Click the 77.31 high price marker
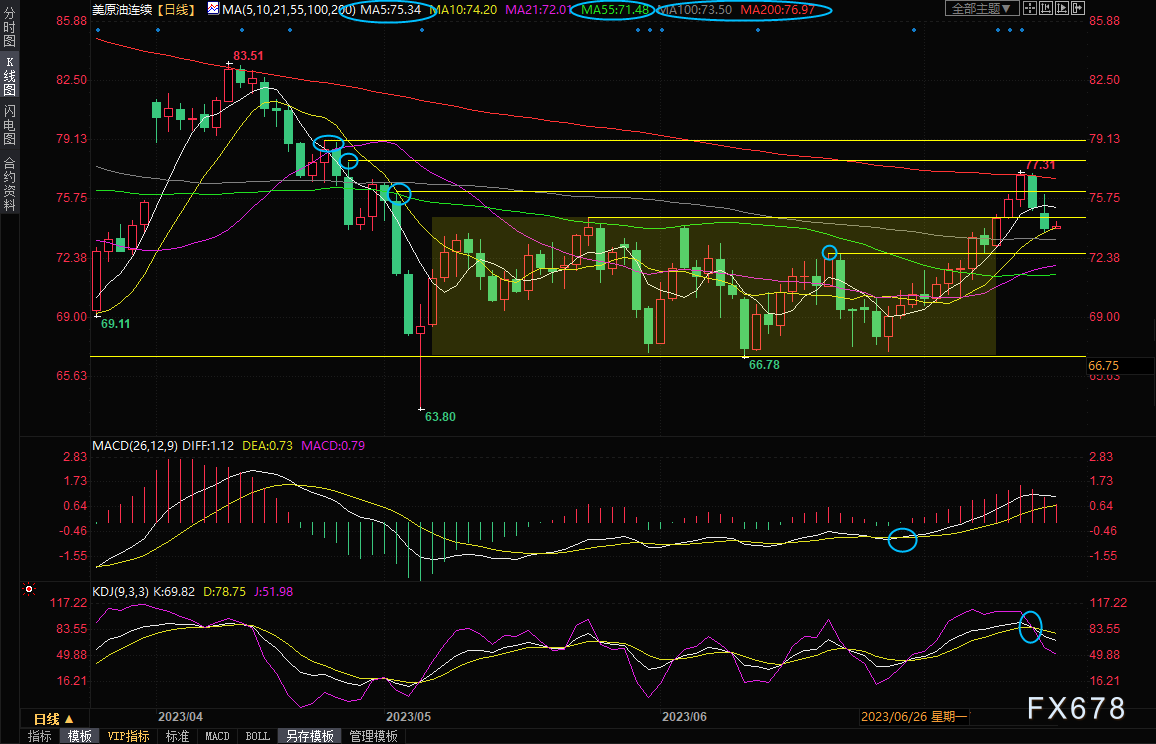Screen dimensions: 1156x744 pos(1040,165)
